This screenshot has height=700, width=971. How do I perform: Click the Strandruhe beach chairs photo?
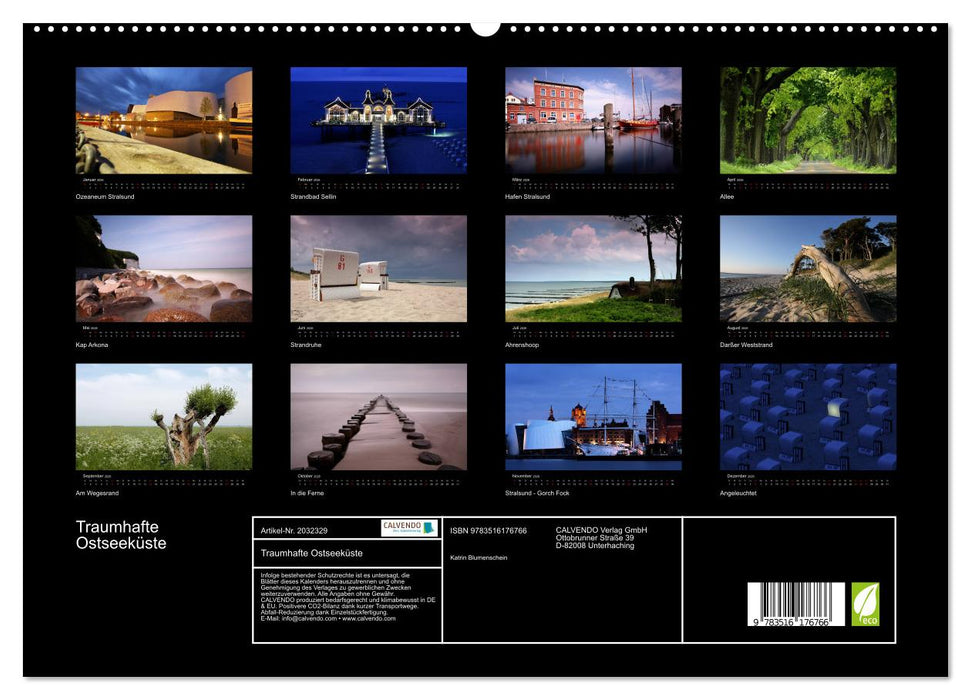(x=382, y=267)
